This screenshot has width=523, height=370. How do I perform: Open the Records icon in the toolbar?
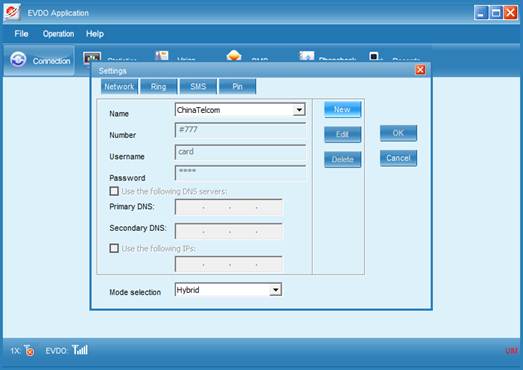pyautogui.click(x=374, y=56)
